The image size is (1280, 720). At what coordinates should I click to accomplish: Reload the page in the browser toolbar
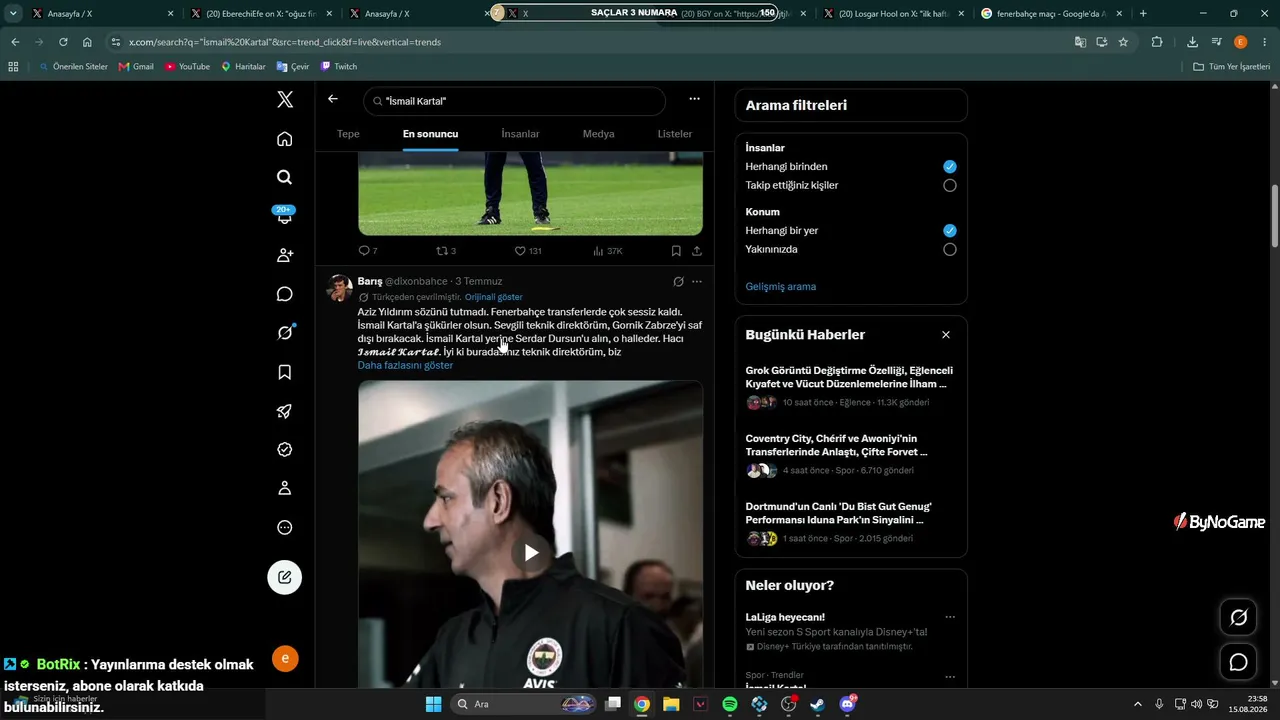tap(63, 42)
